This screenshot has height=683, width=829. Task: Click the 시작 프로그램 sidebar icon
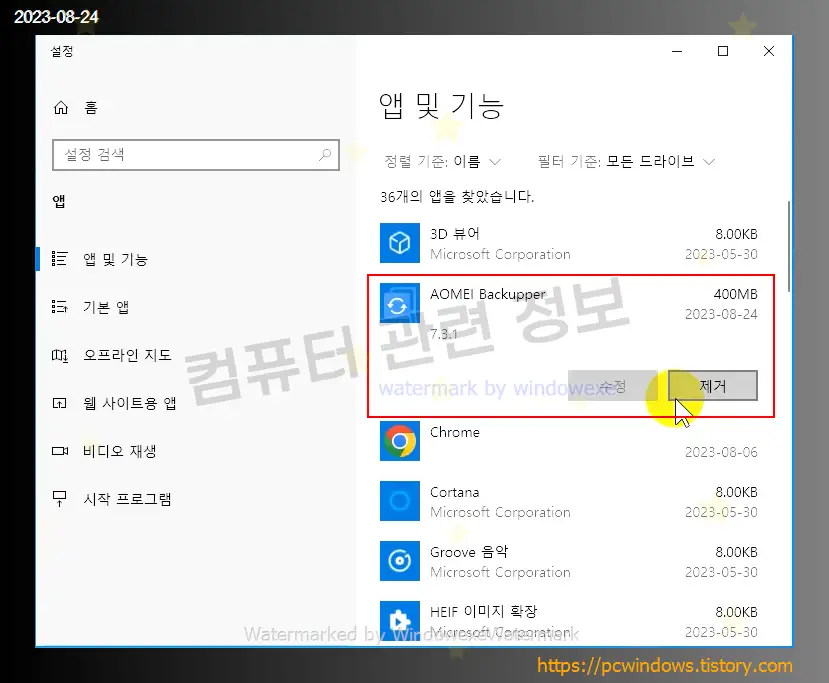tap(59, 499)
